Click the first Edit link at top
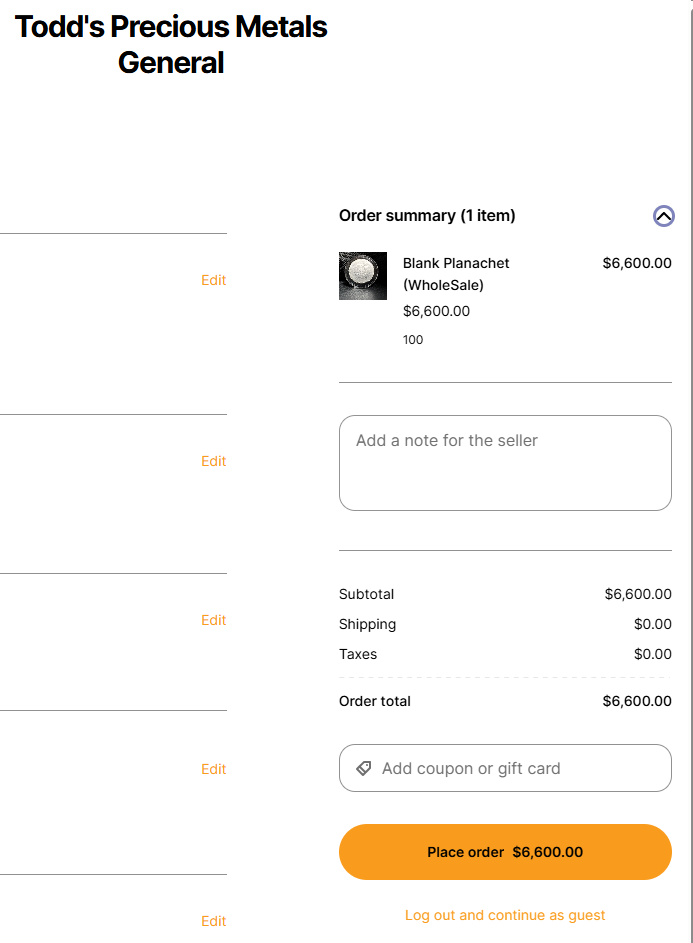This screenshot has height=943, width=693. click(213, 281)
